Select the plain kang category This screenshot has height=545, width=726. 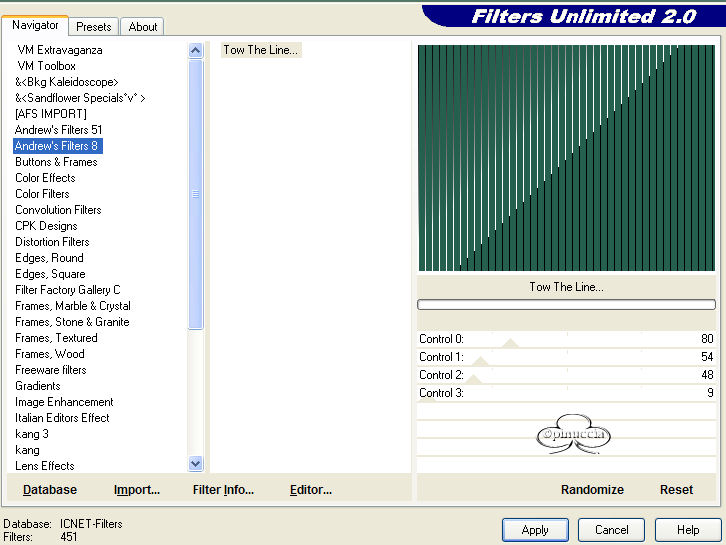click(x=27, y=450)
